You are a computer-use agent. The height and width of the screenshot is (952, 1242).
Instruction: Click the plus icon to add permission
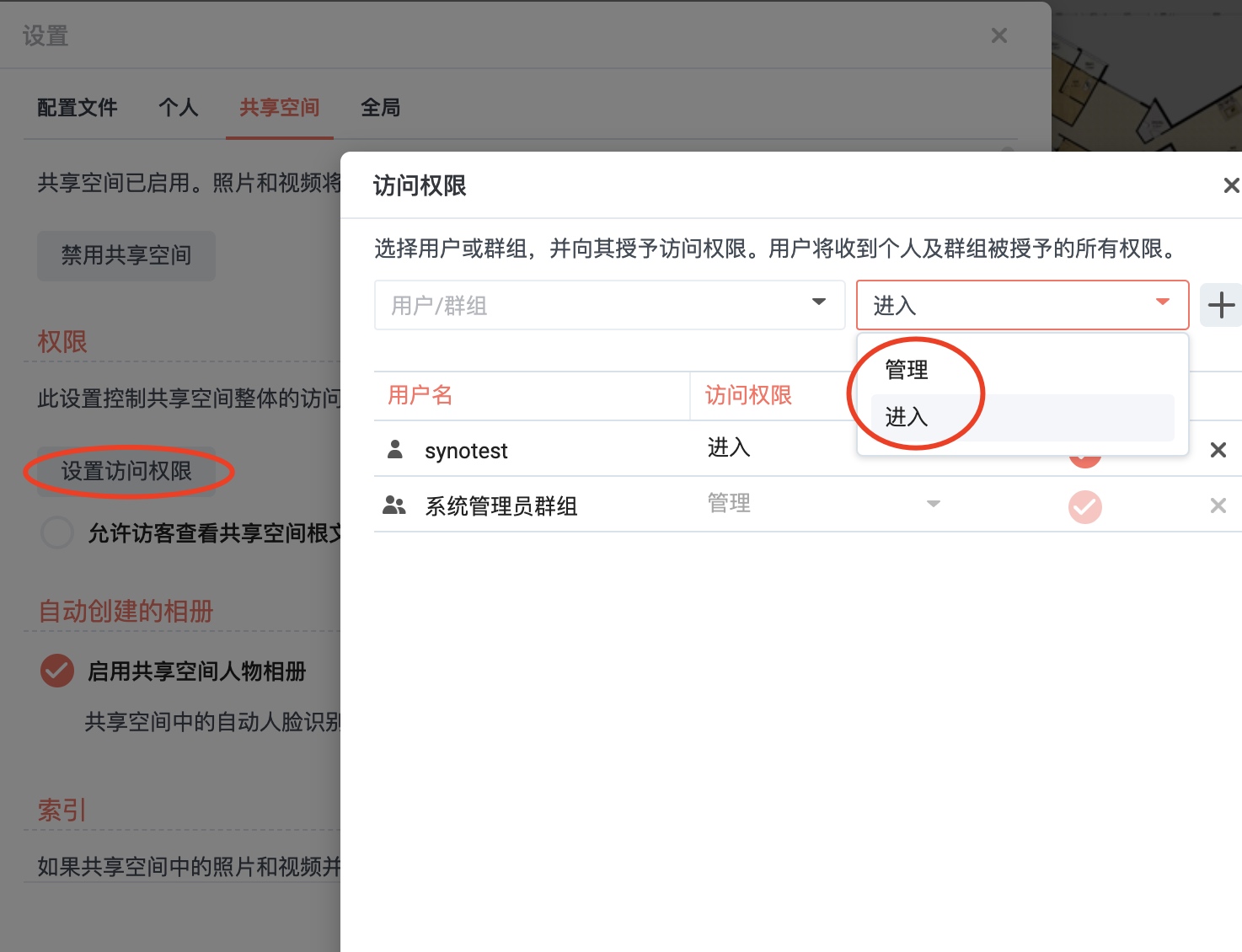1221,305
